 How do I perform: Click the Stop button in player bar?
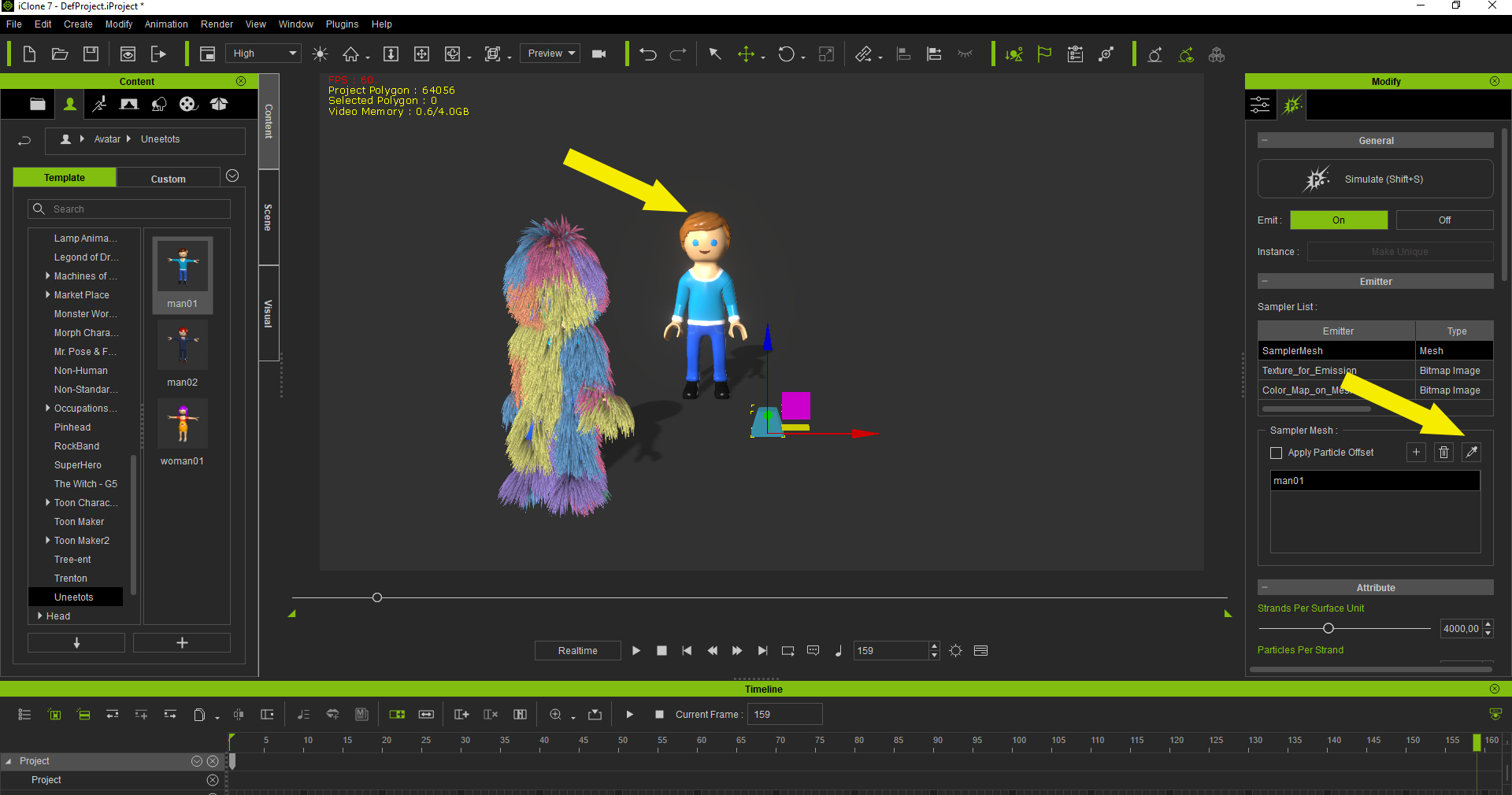[x=661, y=651]
